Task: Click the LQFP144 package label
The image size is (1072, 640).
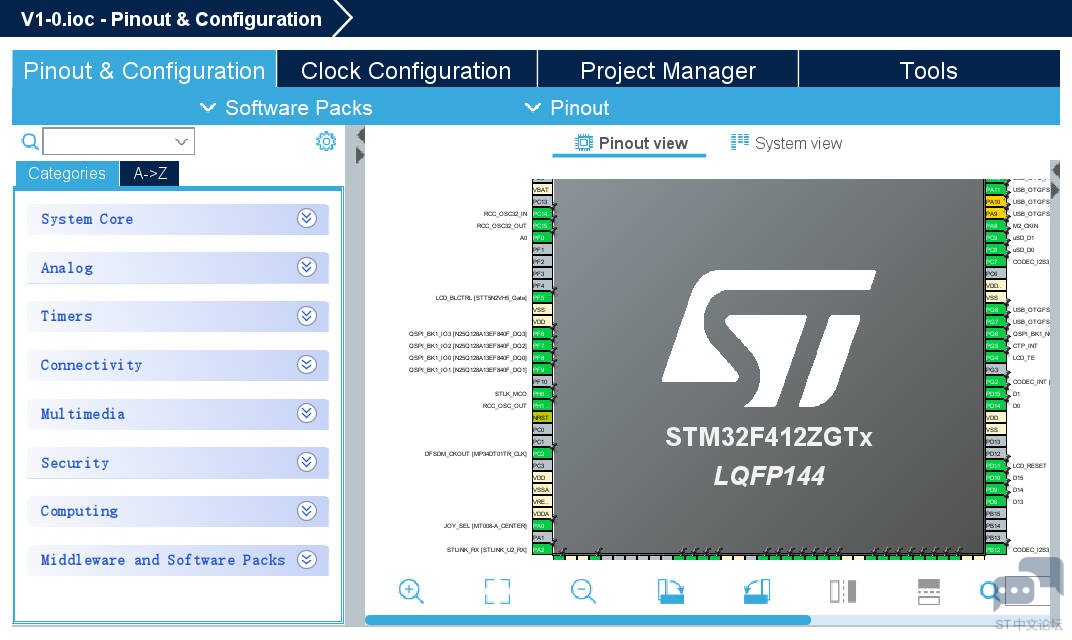Action: point(769,476)
